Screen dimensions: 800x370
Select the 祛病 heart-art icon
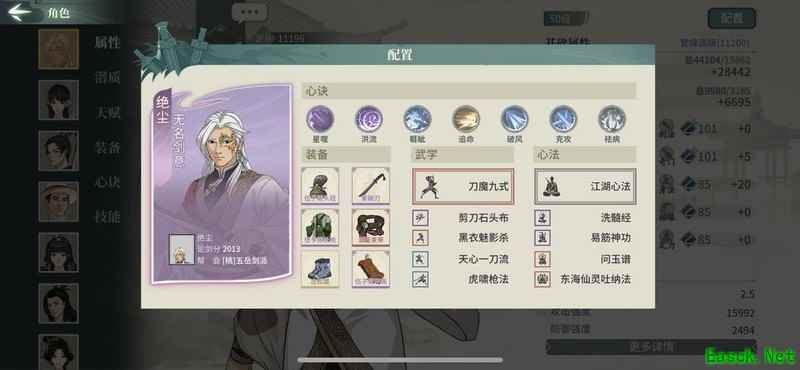click(x=612, y=119)
